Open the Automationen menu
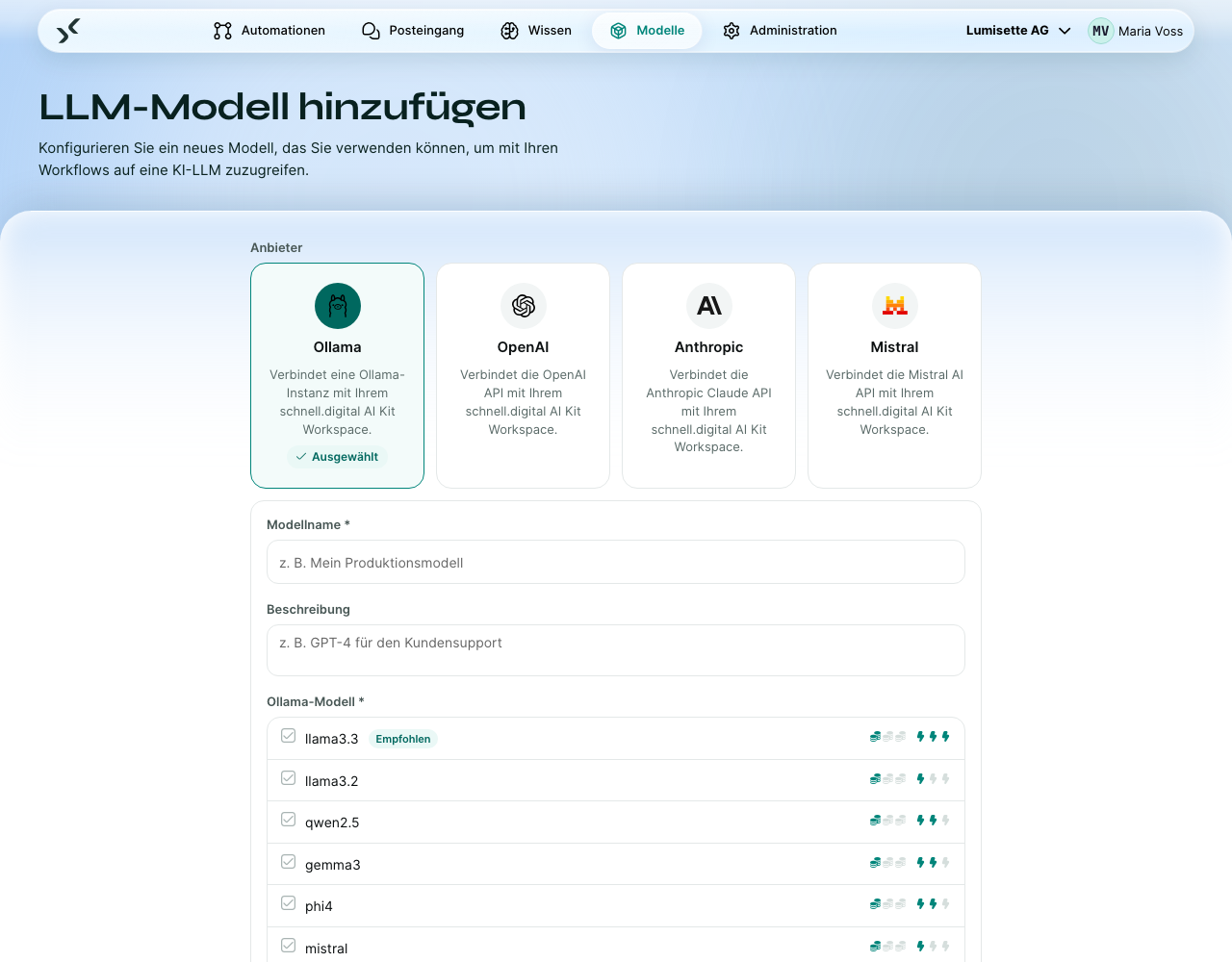The width and height of the screenshot is (1232, 962). click(x=269, y=31)
